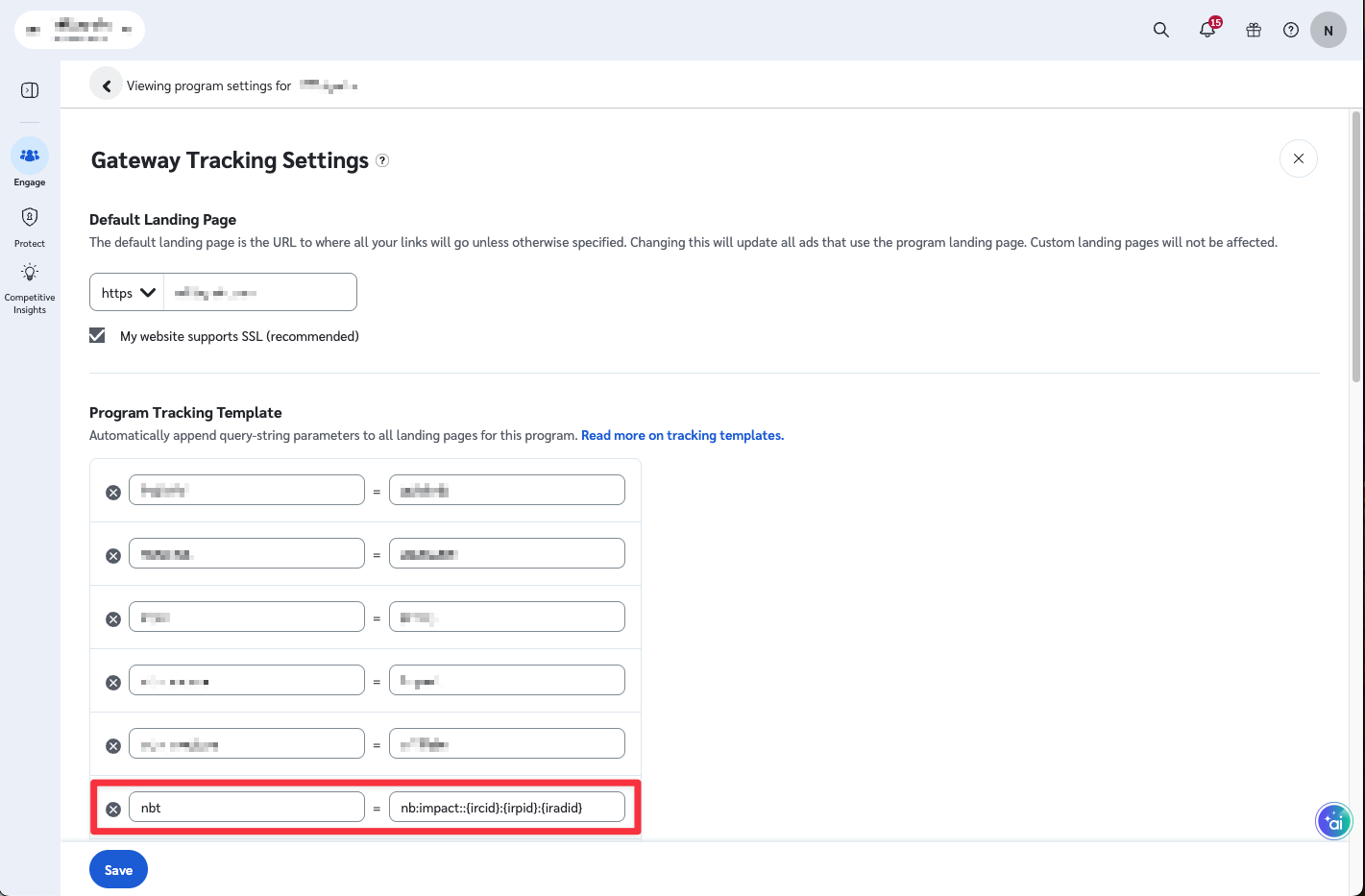Screen dimensions: 1365x896
Task: Click the help icon beside Gateway Tracking Settings
Action: point(382,160)
